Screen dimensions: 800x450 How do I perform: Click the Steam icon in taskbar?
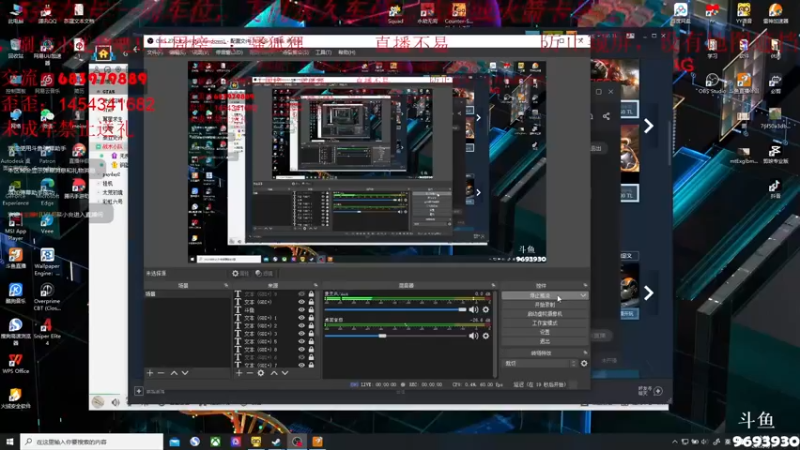276,441
